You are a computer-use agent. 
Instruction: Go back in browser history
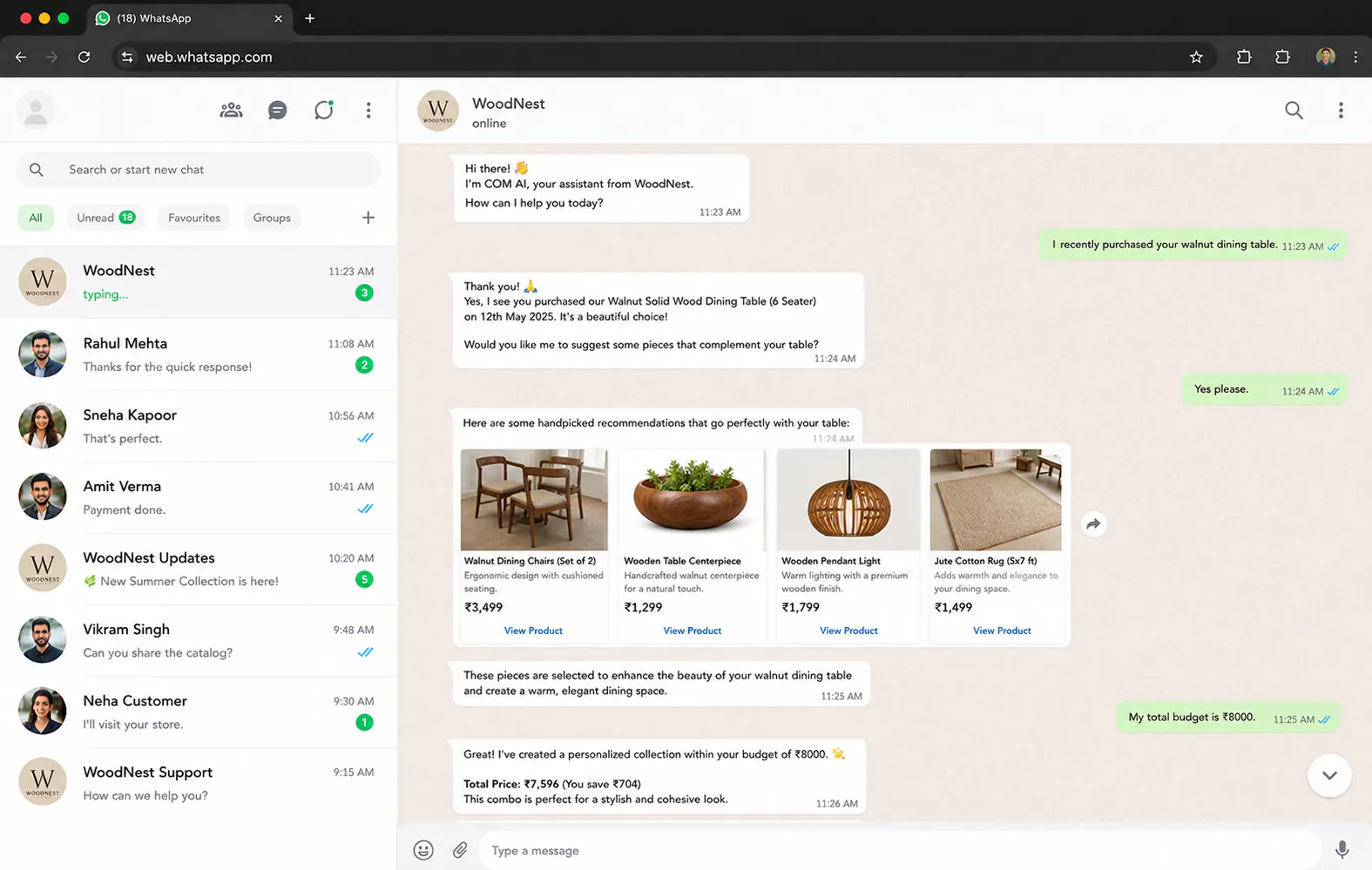(21, 57)
